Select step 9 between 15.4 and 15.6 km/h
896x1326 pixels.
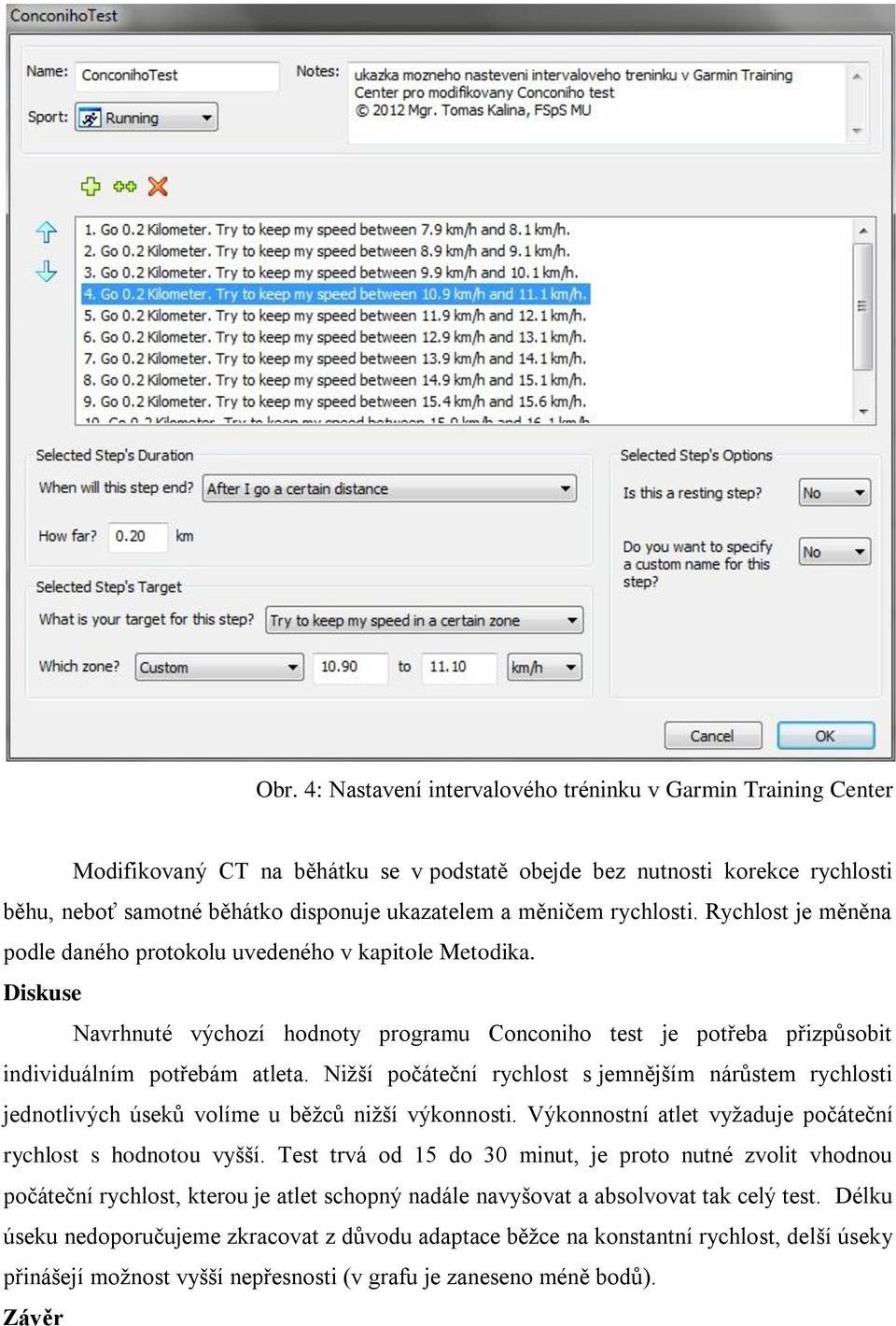(x=335, y=402)
